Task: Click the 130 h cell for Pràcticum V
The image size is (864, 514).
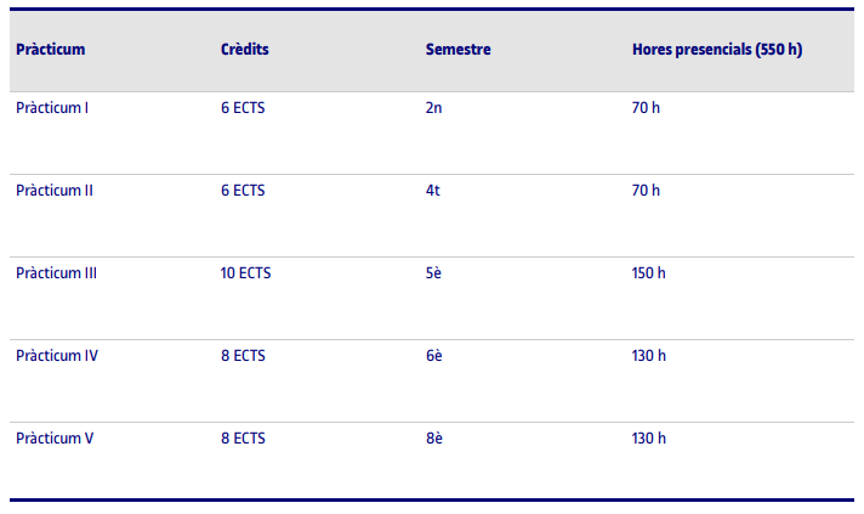Action: point(648,438)
